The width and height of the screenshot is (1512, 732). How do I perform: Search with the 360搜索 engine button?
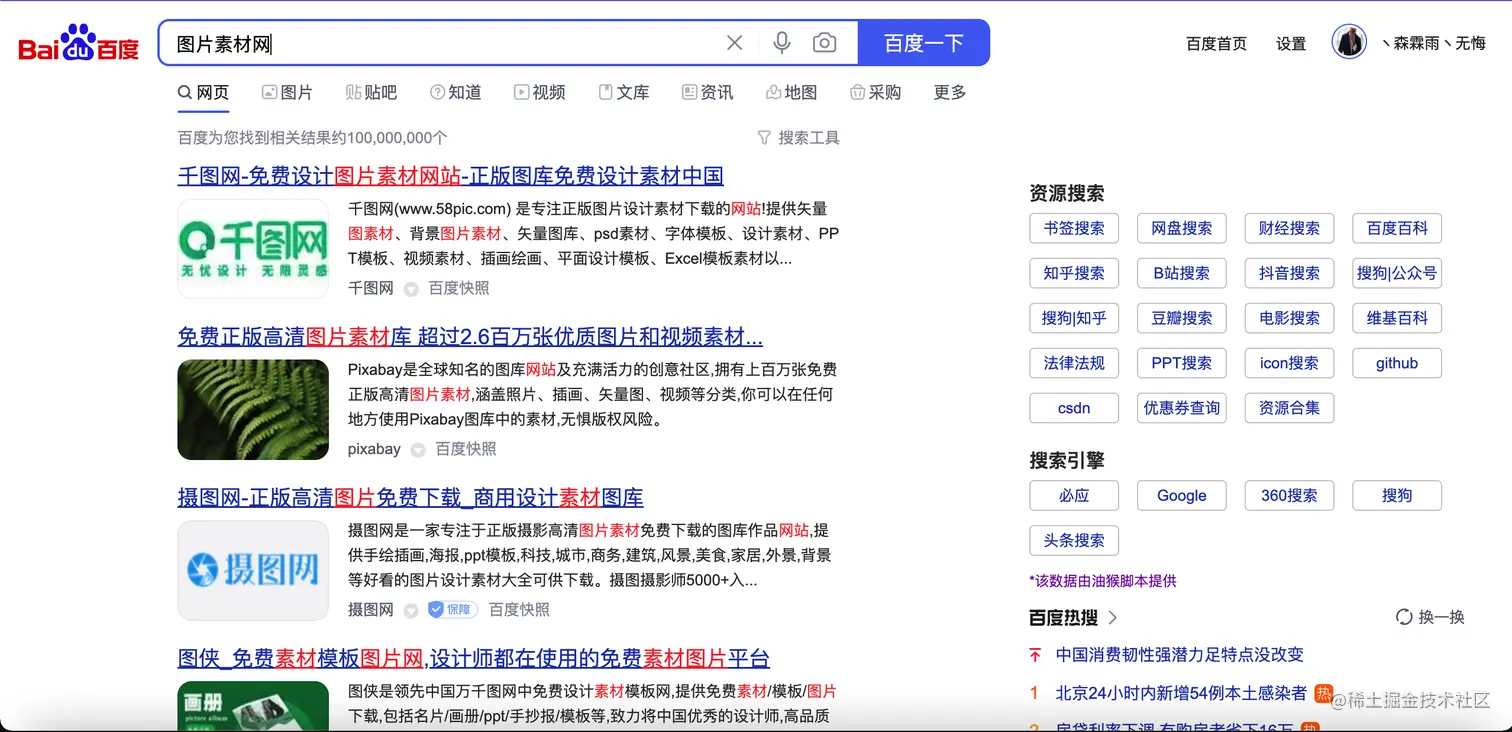(x=1290, y=495)
